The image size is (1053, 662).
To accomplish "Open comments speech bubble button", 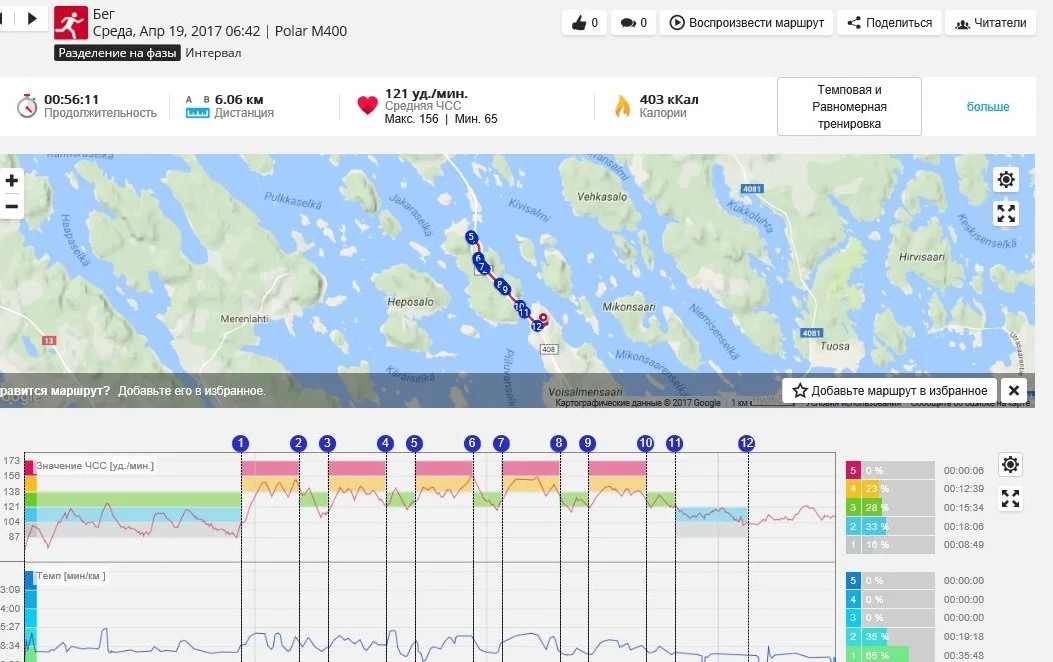I will pyautogui.click(x=633, y=23).
